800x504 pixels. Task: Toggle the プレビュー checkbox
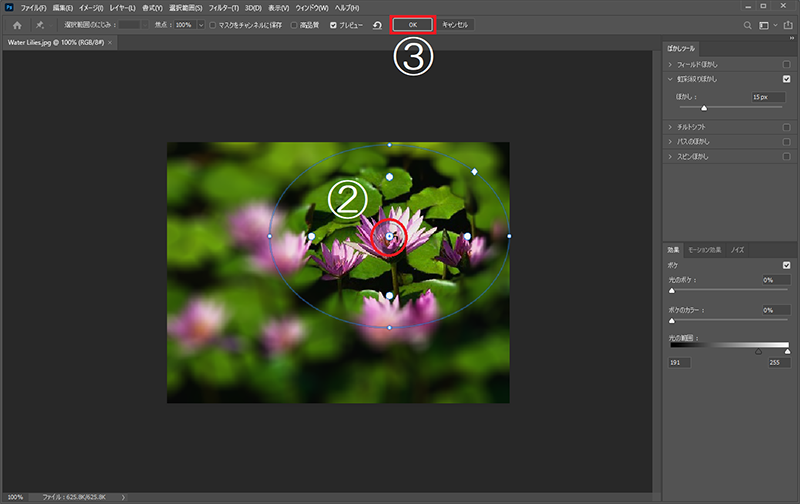coord(333,24)
